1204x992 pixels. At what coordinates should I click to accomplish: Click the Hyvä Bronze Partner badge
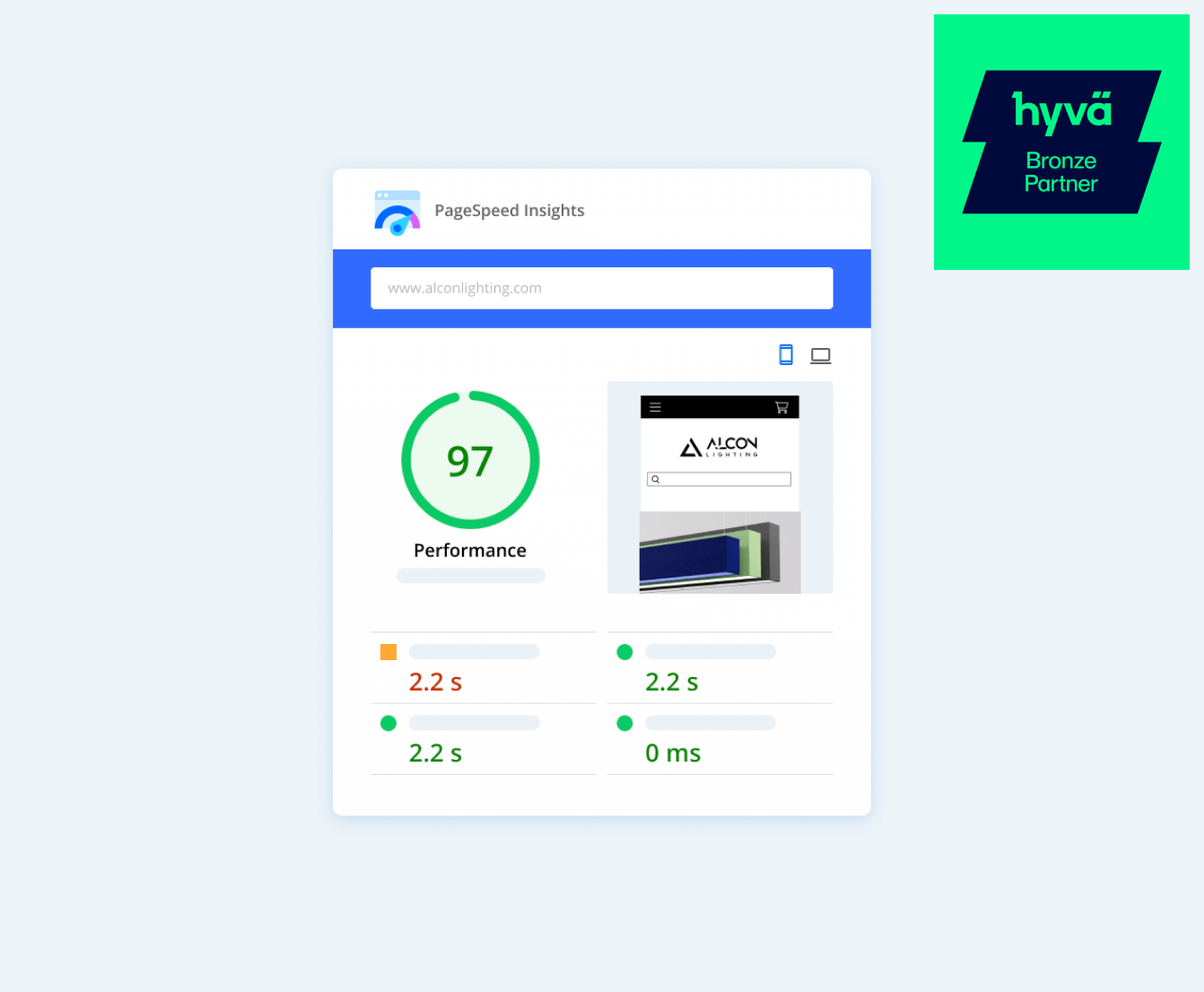(1061, 142)
